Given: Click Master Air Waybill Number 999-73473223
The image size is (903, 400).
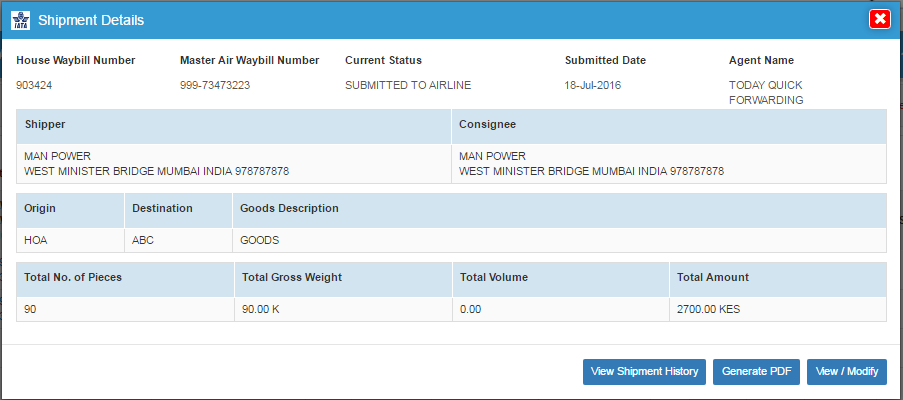Looking at the screenshot, I should 215,85.
